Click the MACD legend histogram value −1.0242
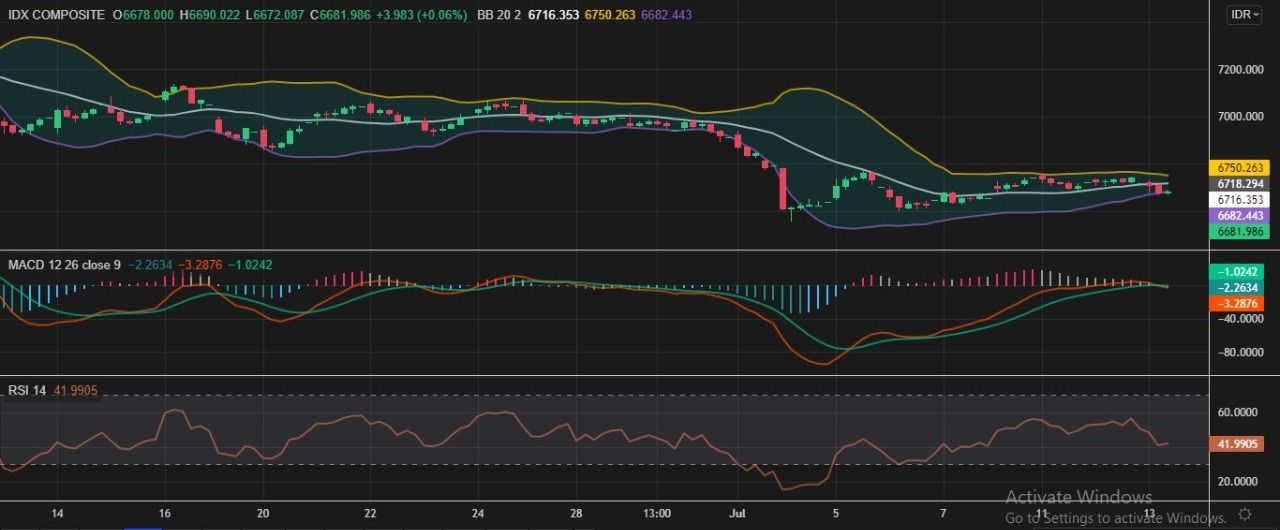The image size is (1280, 530). tap(251, 265)
